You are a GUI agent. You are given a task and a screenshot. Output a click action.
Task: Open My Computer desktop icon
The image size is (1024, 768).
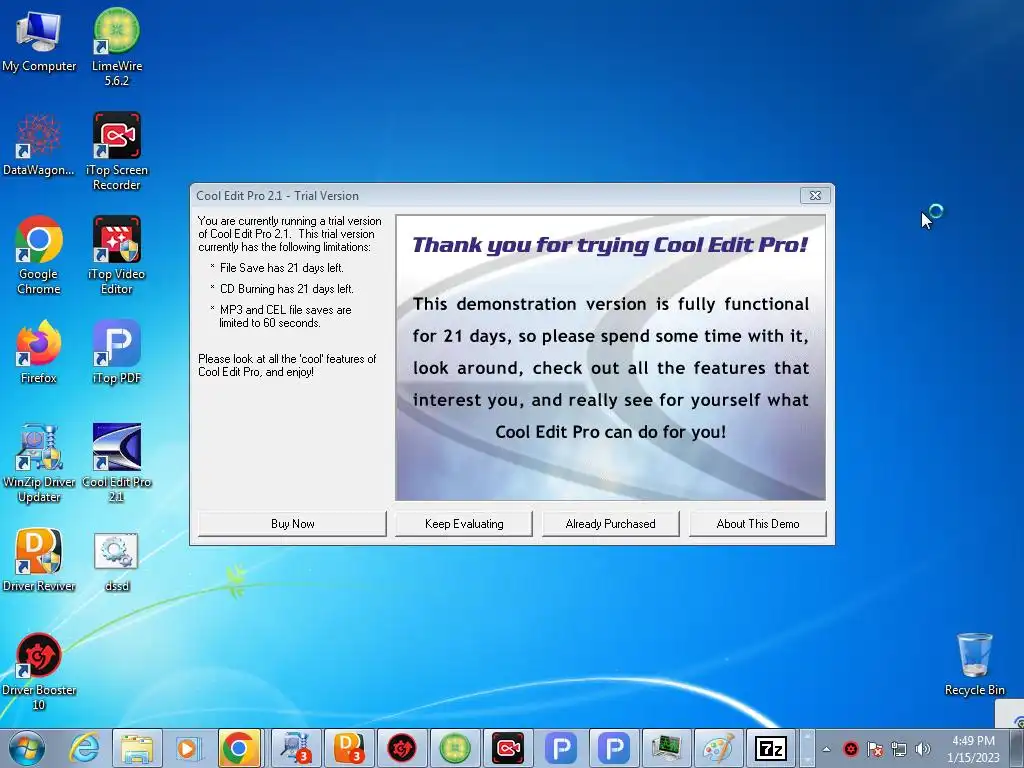coord(39,40)
